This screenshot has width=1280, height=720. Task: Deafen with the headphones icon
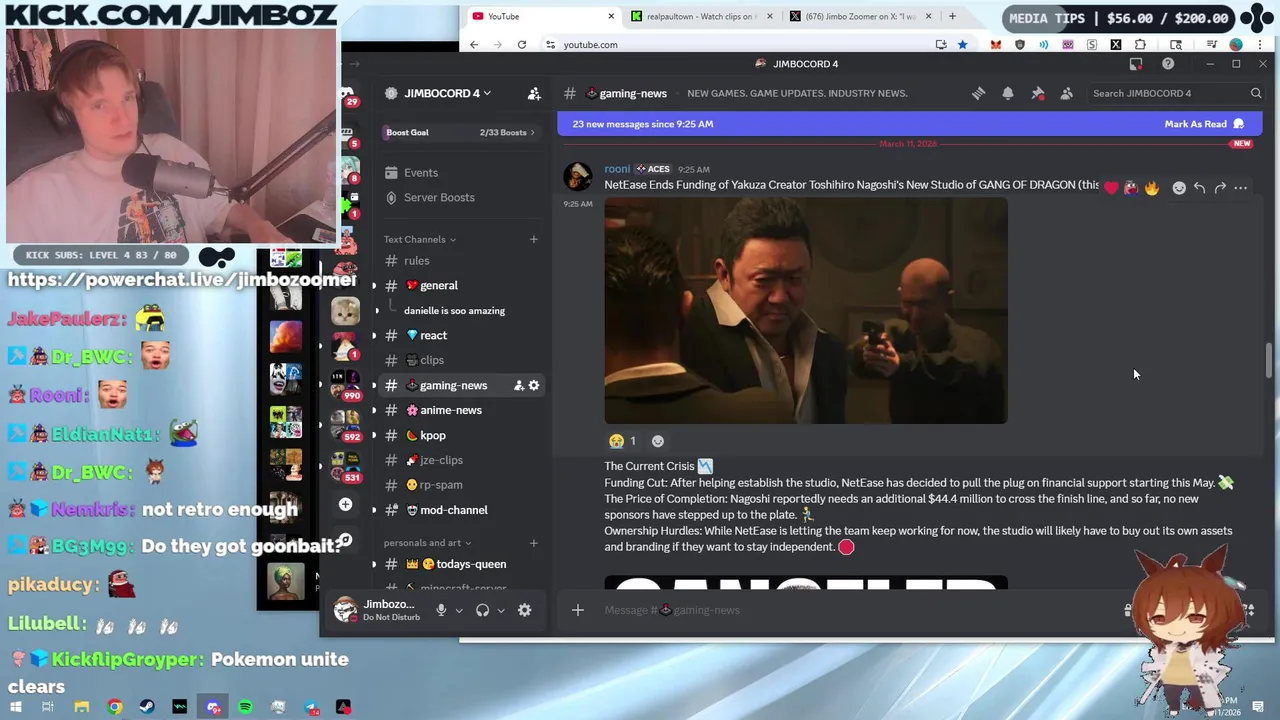483,610
